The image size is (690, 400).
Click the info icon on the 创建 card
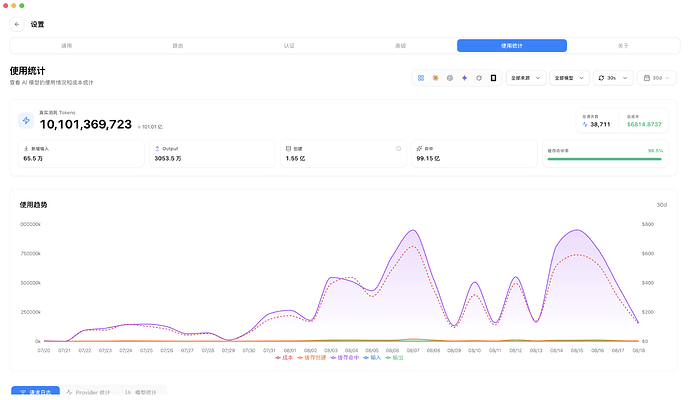pos(398,149)
